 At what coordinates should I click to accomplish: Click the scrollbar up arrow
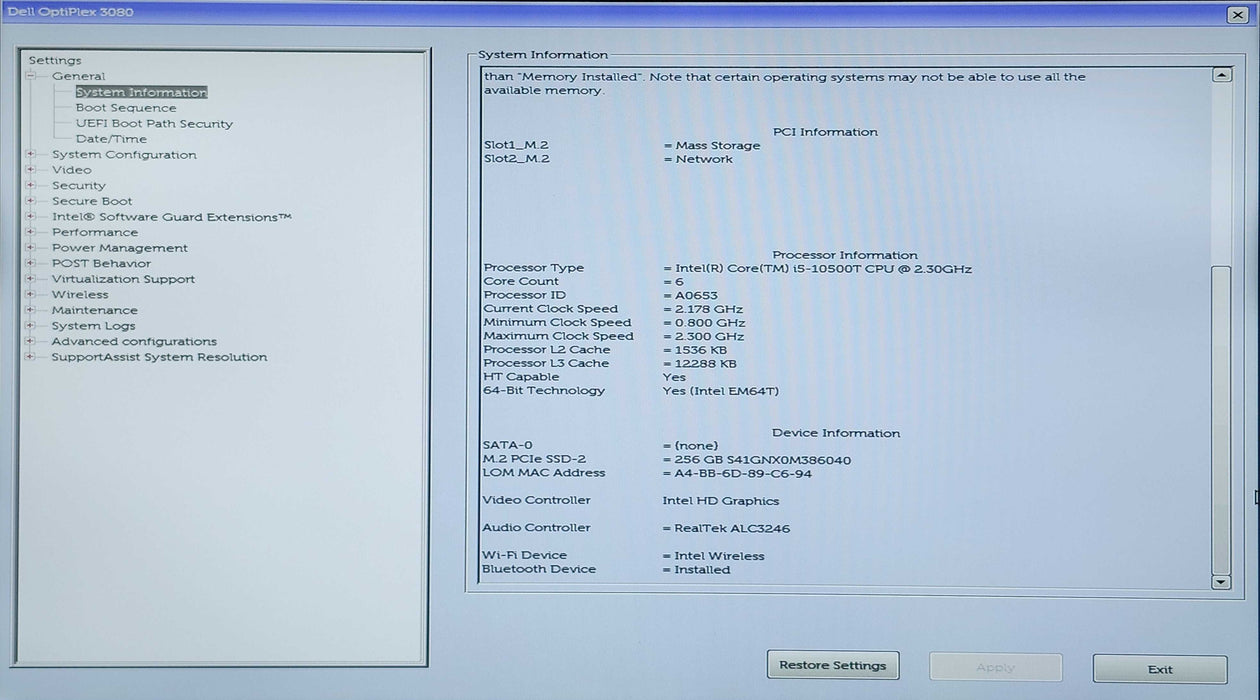point(1221,75)
